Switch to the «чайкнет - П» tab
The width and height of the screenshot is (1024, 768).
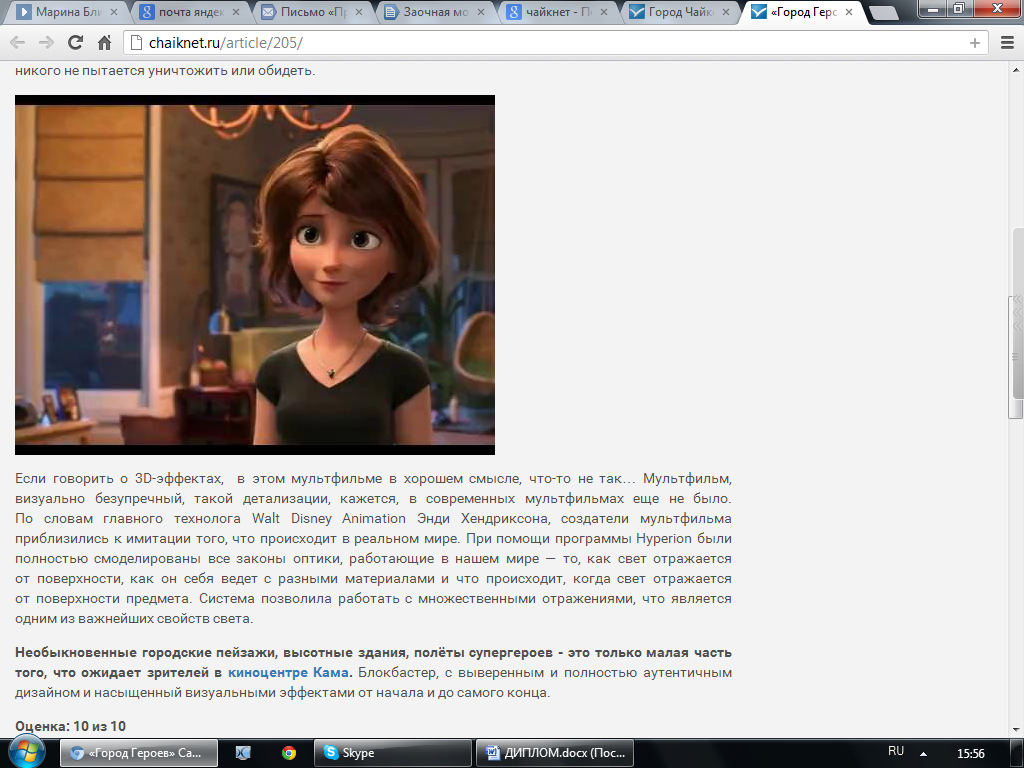click(552, 12)
